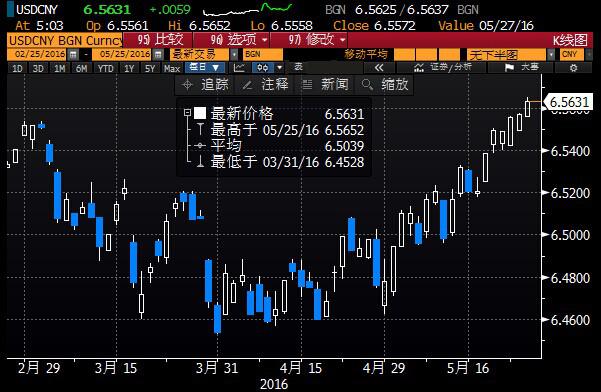Click the USDCNY BGN Curncy security field
This screenshot has width=601, height=392.
click(65, 40)
